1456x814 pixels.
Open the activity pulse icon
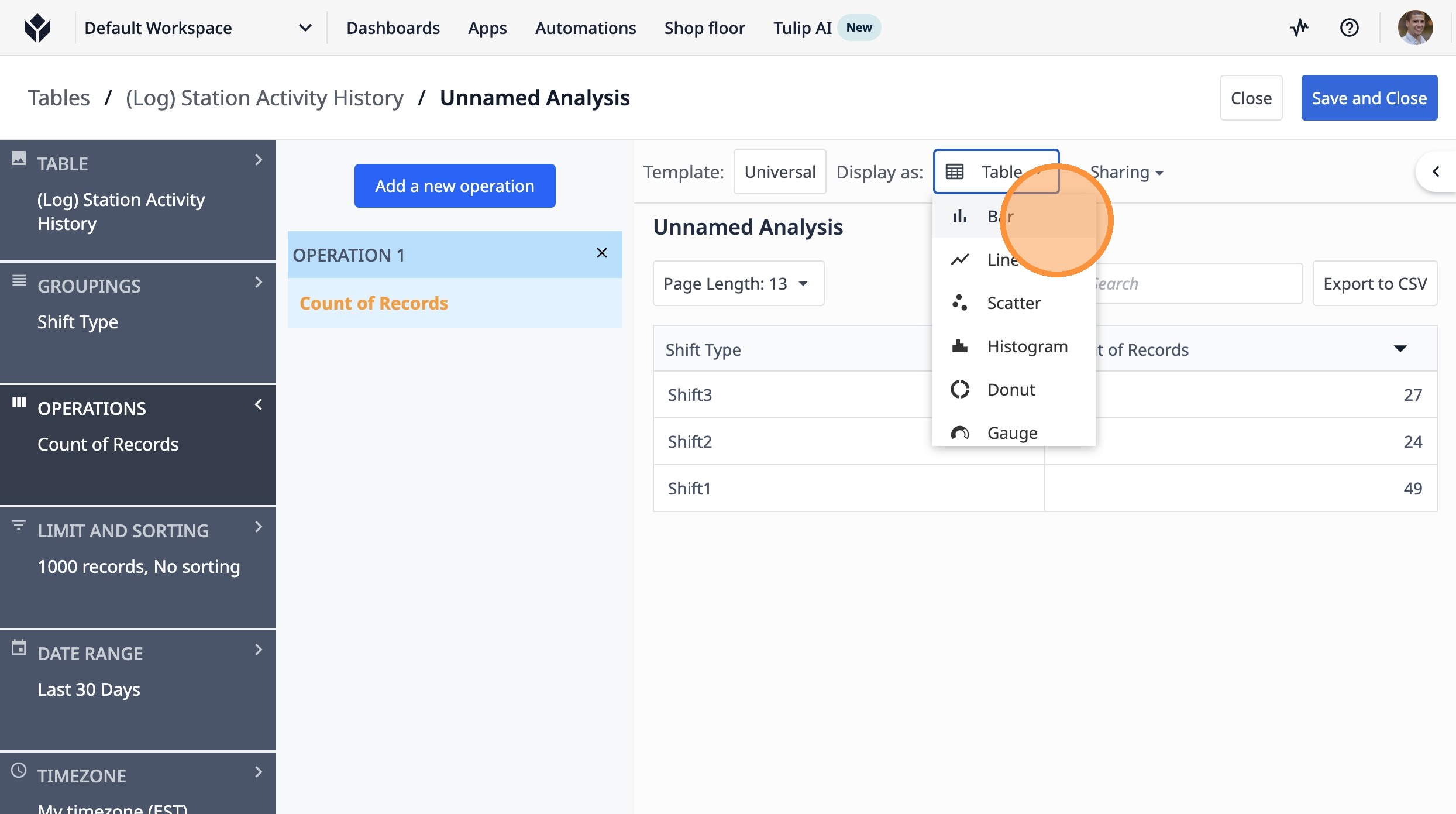[1299, 28]
